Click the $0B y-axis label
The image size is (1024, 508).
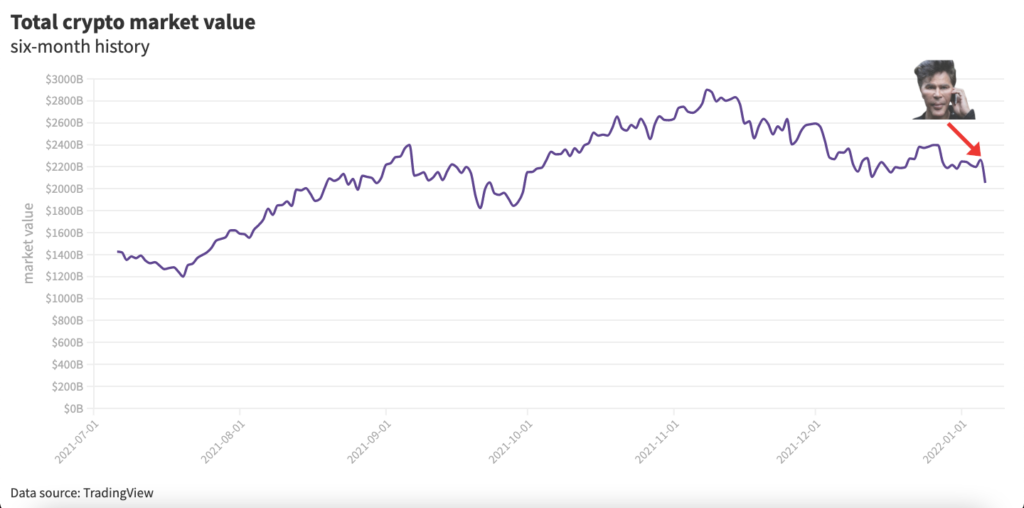pos(73,409)
